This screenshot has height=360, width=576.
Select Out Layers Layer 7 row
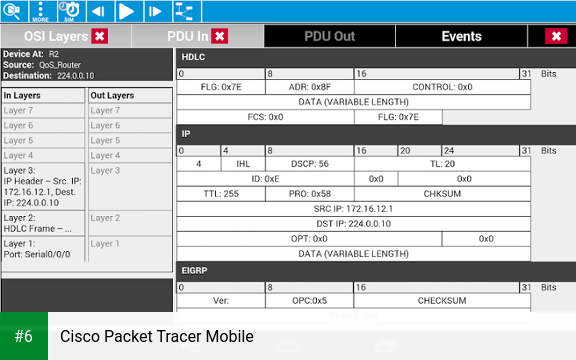point(130,110)
